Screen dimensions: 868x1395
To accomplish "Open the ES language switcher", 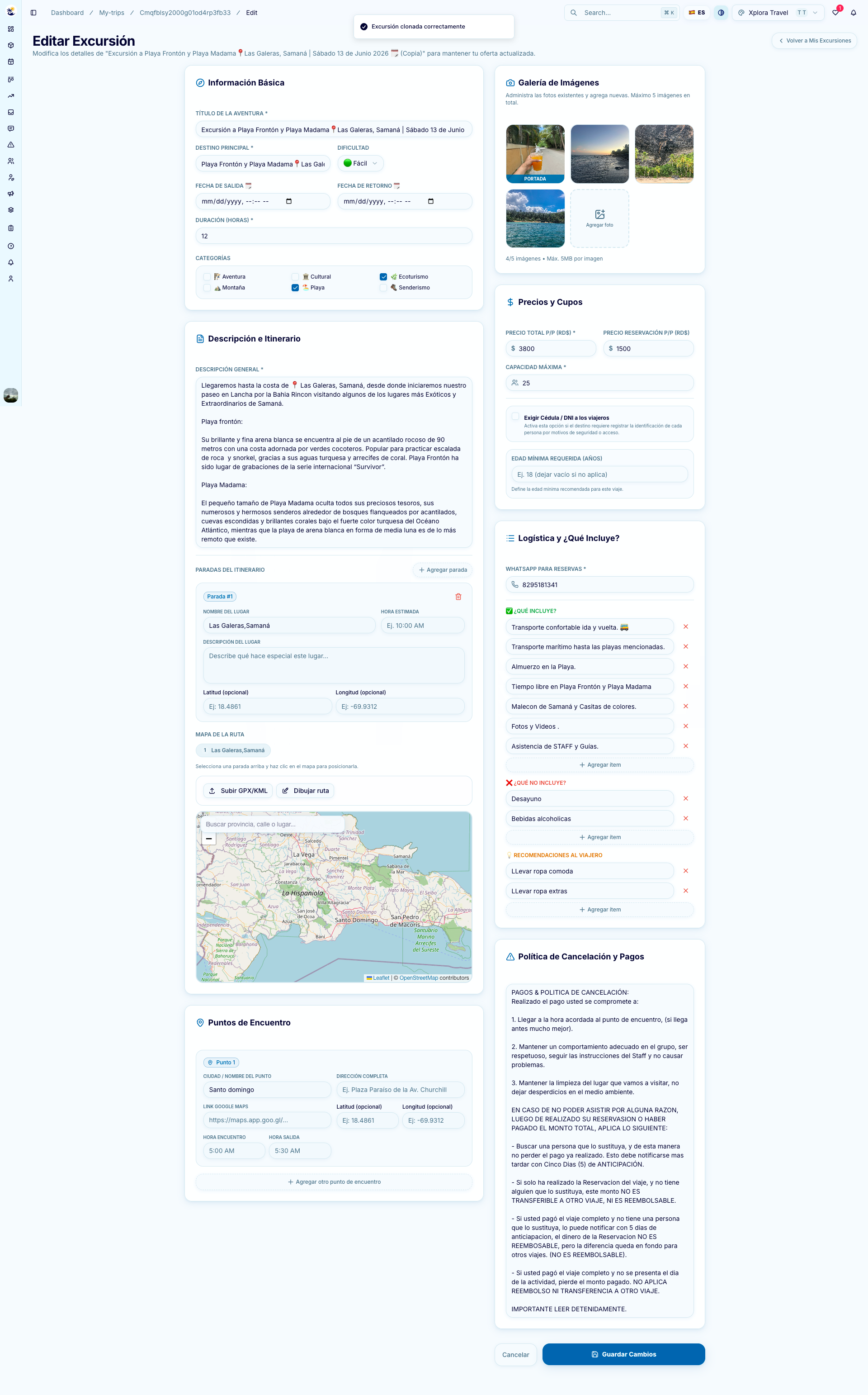I will (x=697, y=13).
